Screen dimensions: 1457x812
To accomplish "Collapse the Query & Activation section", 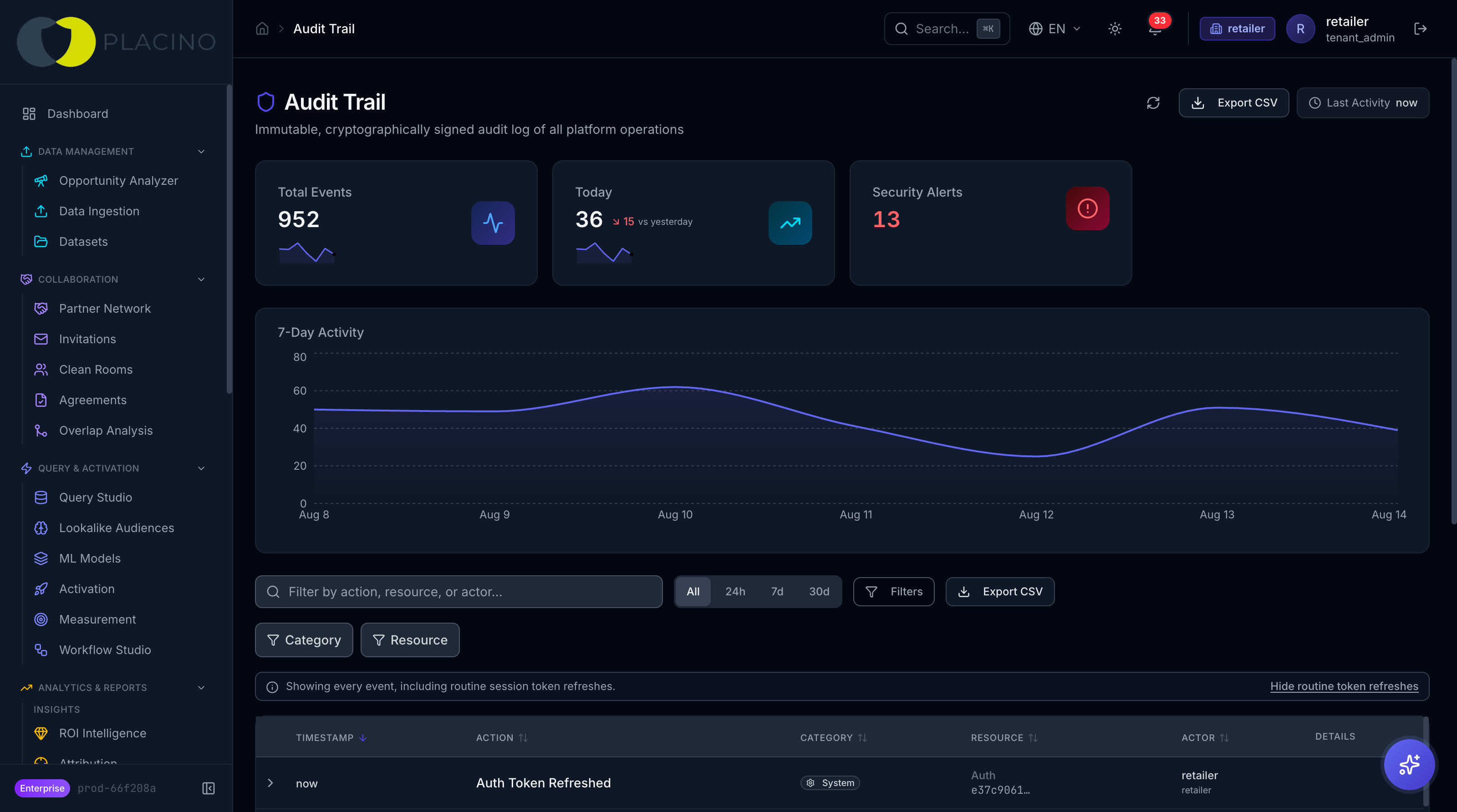I will click(201, 468).
